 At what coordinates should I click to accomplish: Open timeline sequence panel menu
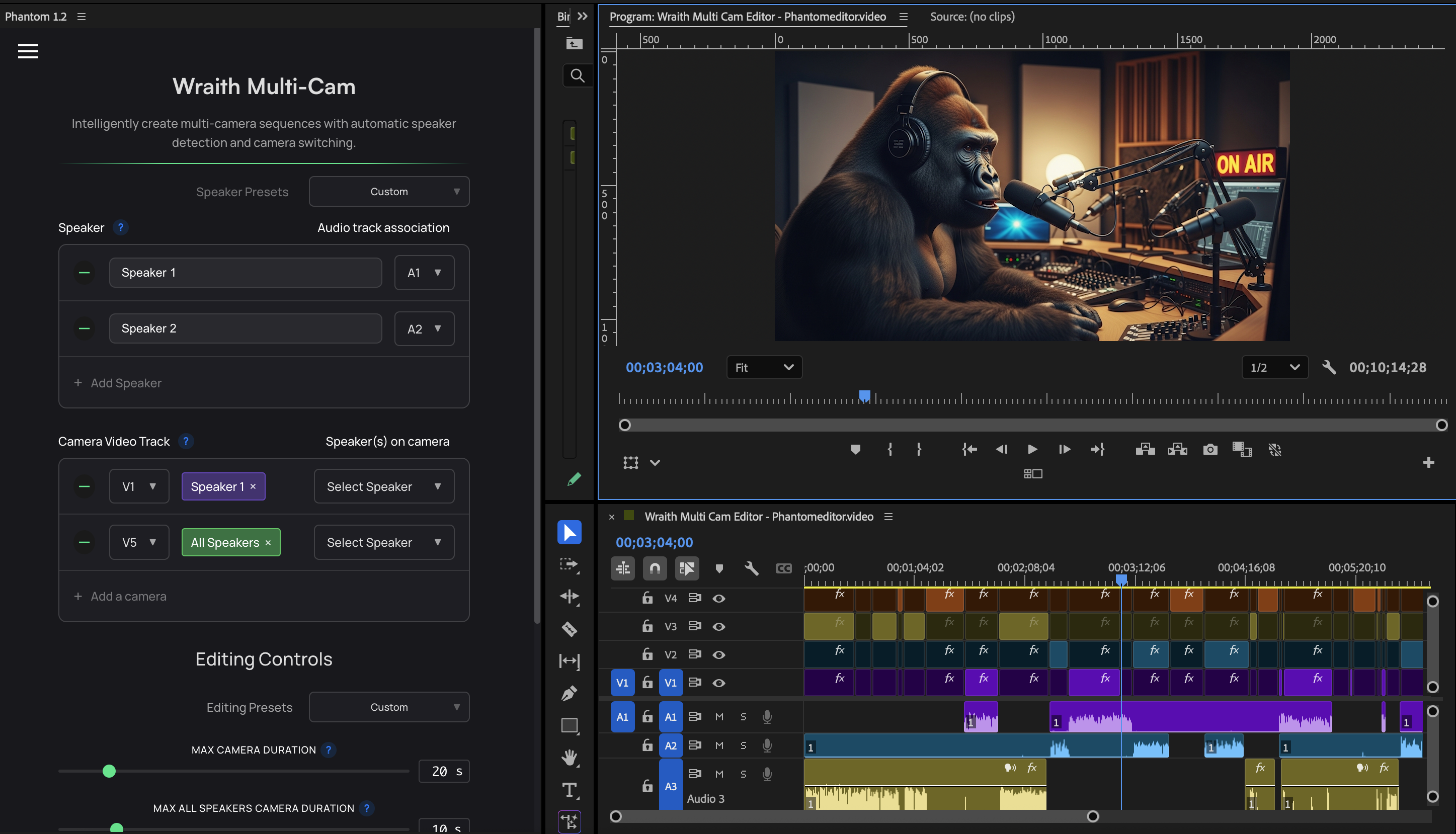tap(888, 517)
